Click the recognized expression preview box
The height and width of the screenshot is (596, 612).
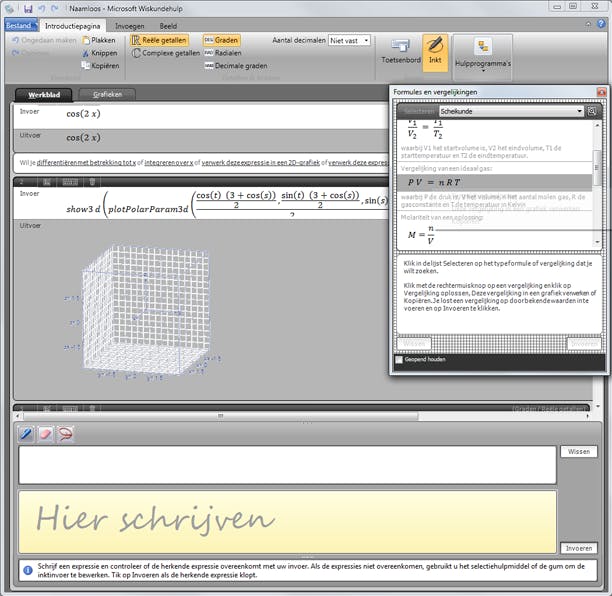click(287, 465)
